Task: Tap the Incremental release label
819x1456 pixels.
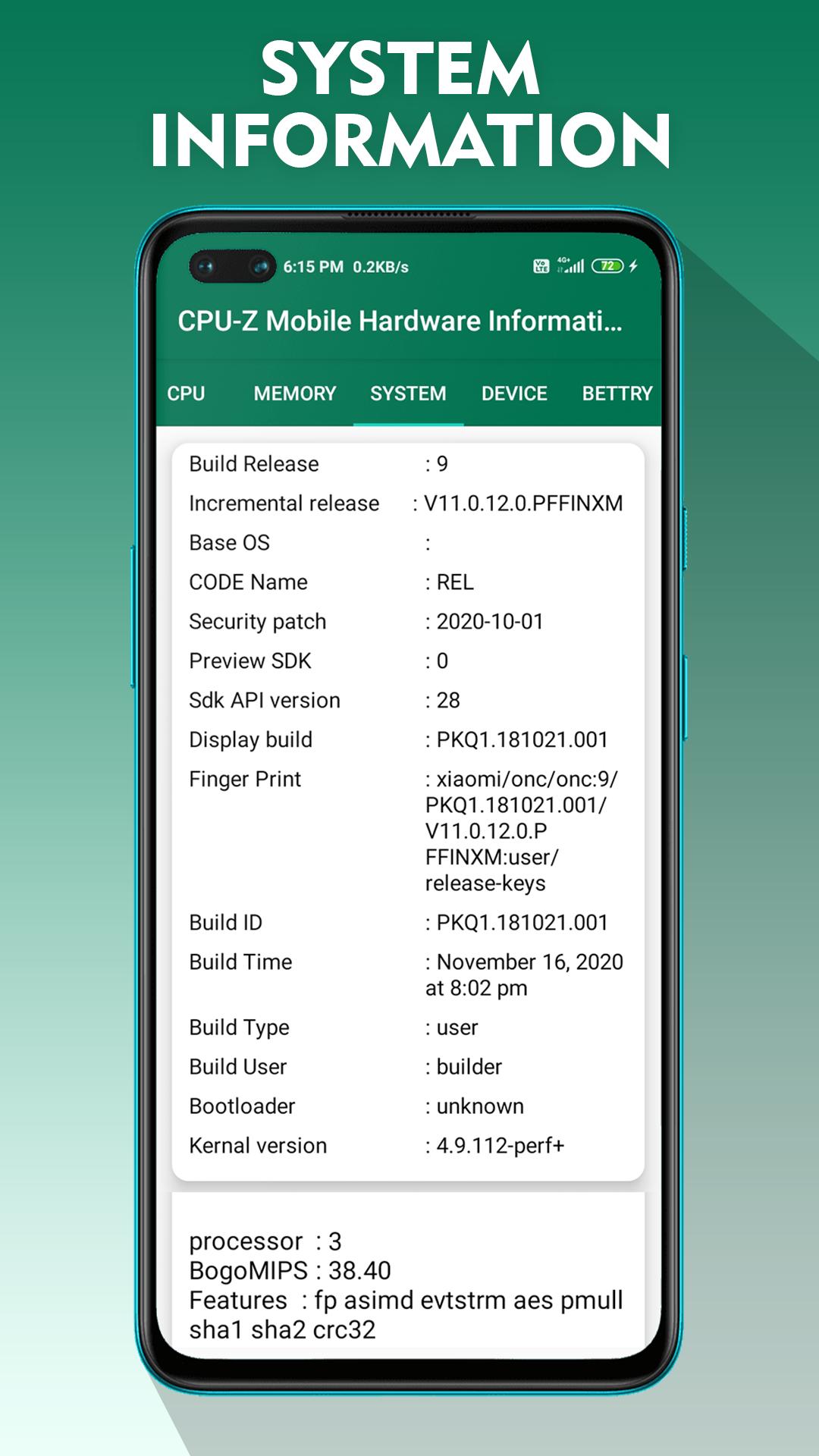Action: [284, 504]
